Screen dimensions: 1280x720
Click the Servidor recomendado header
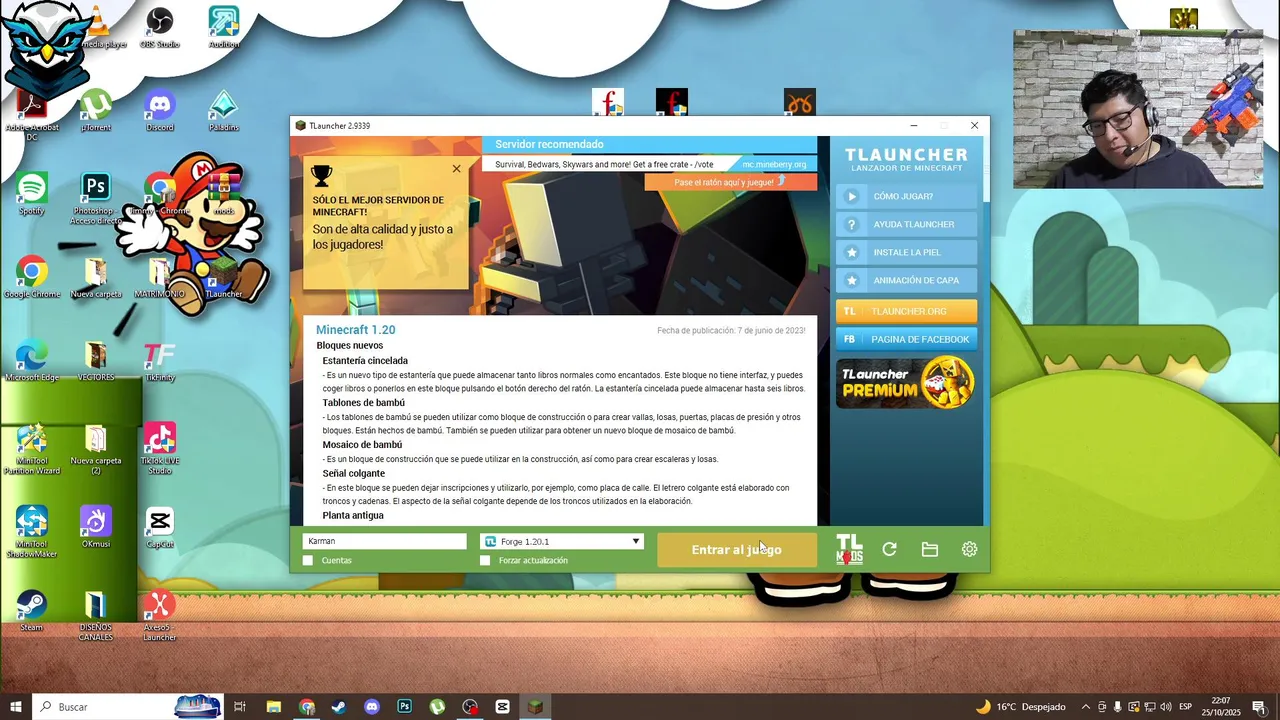549,145
